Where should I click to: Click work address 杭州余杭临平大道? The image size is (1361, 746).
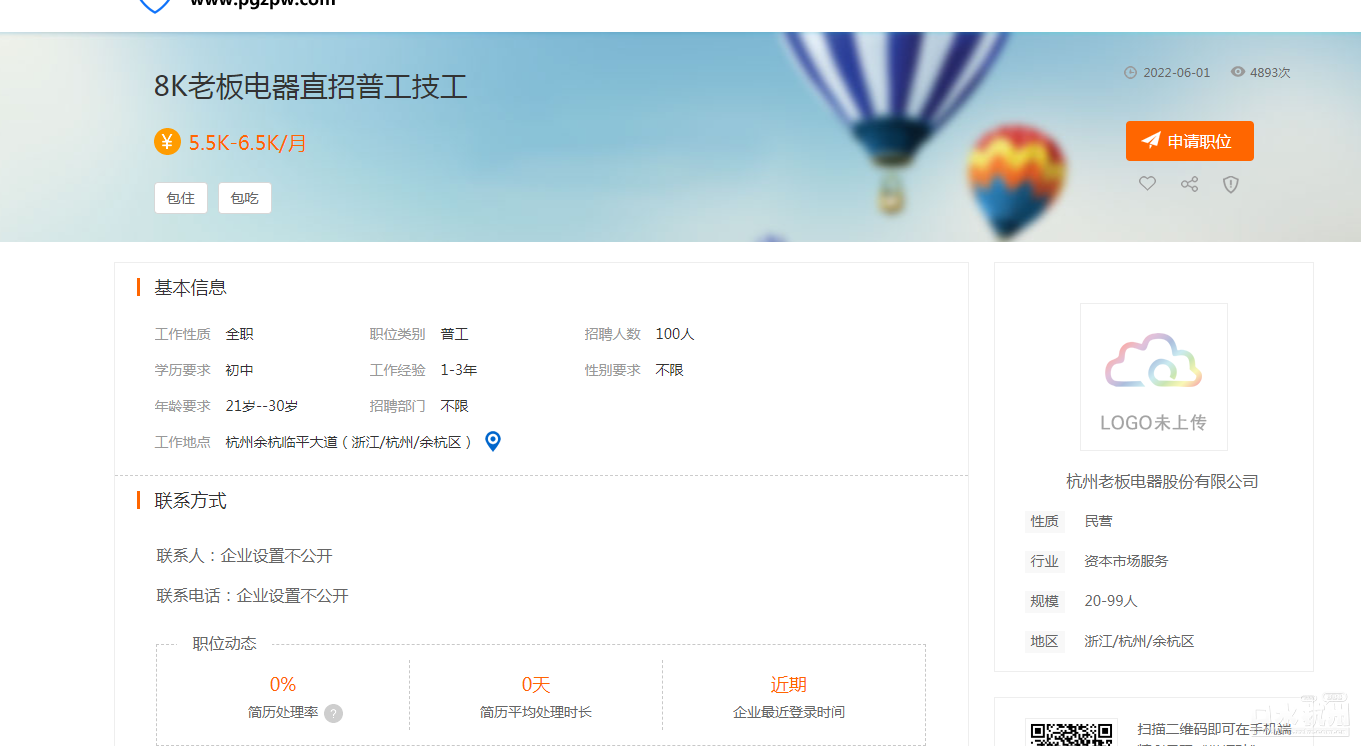(x=282, y=442)
